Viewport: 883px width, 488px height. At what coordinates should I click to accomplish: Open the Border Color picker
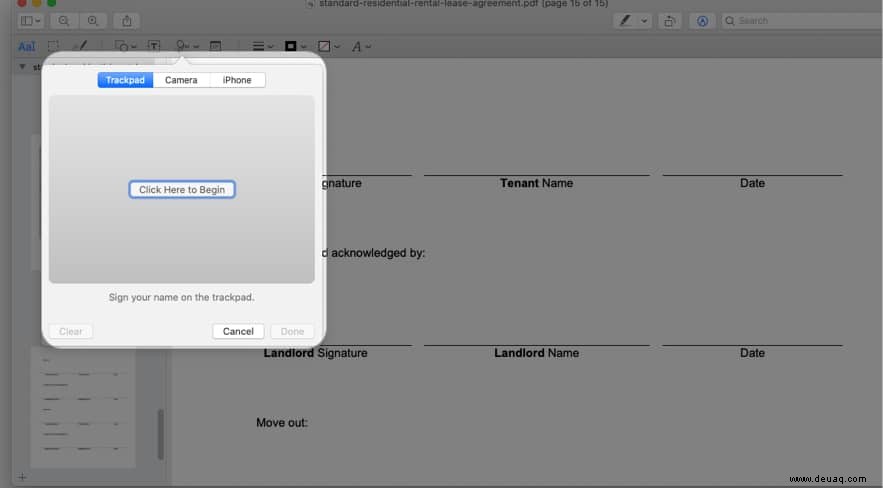pyautogui.click(x=295, y=46)
